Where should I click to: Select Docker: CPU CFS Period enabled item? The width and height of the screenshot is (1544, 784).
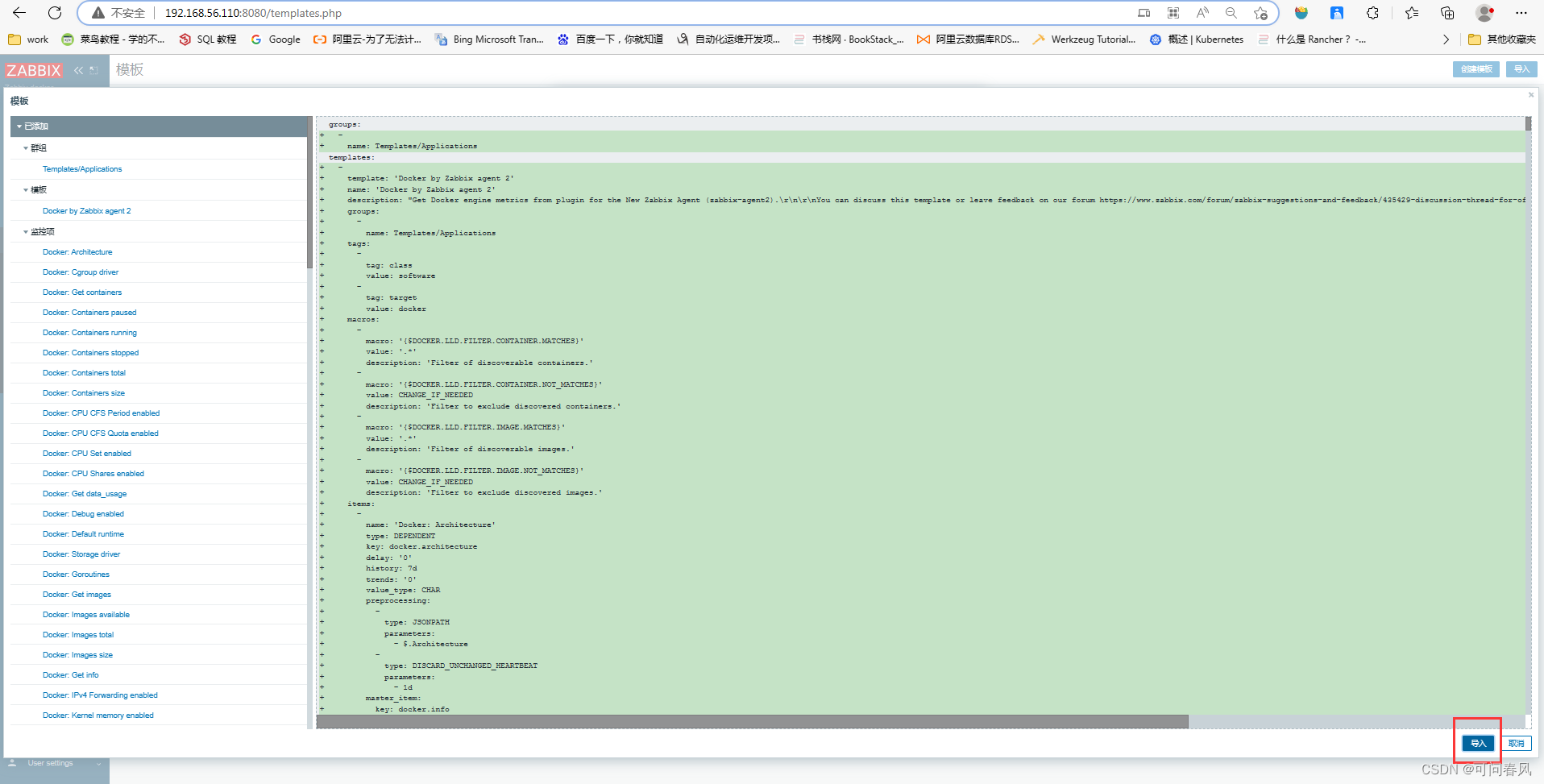[x=101, y=413]
